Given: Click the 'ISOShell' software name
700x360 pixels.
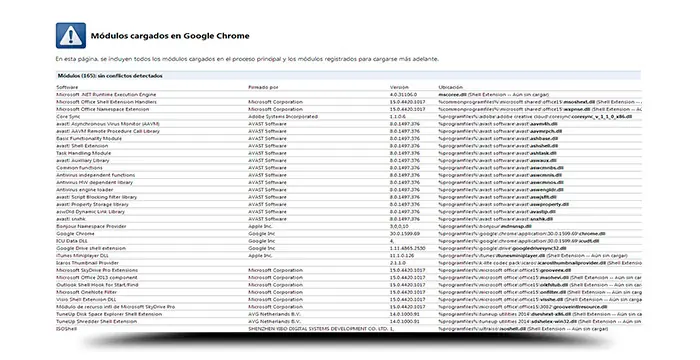Looking at the screenshot, I should (67, 329).
